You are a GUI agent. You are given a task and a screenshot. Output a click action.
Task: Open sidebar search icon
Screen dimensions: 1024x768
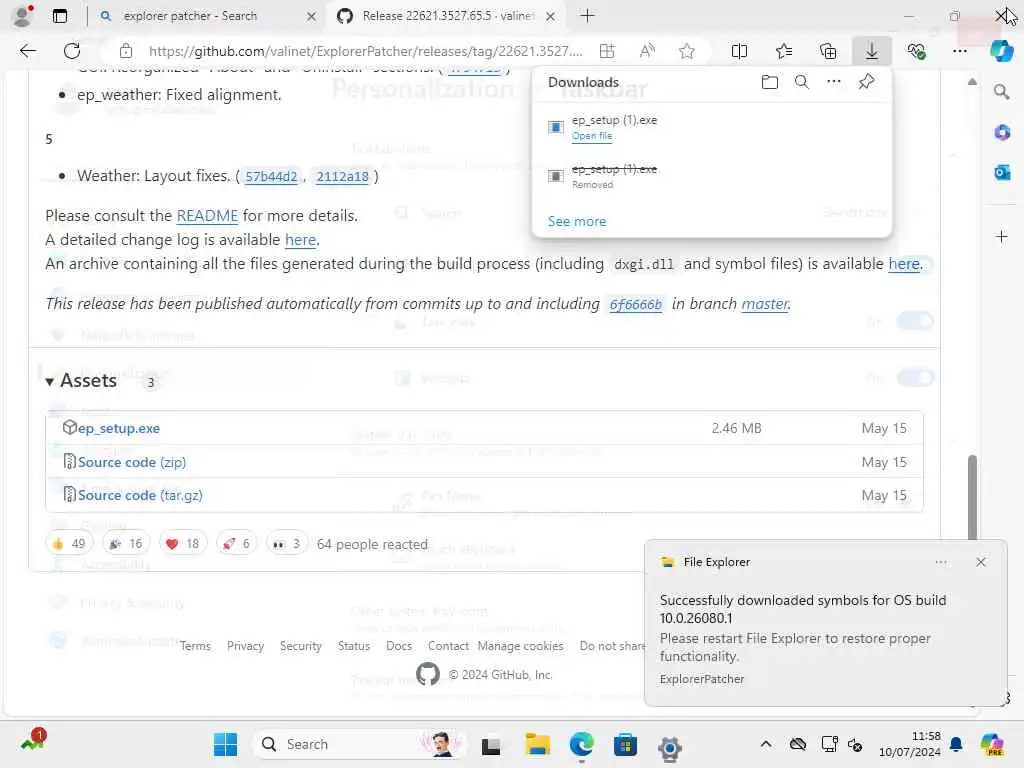(1001, 92)
